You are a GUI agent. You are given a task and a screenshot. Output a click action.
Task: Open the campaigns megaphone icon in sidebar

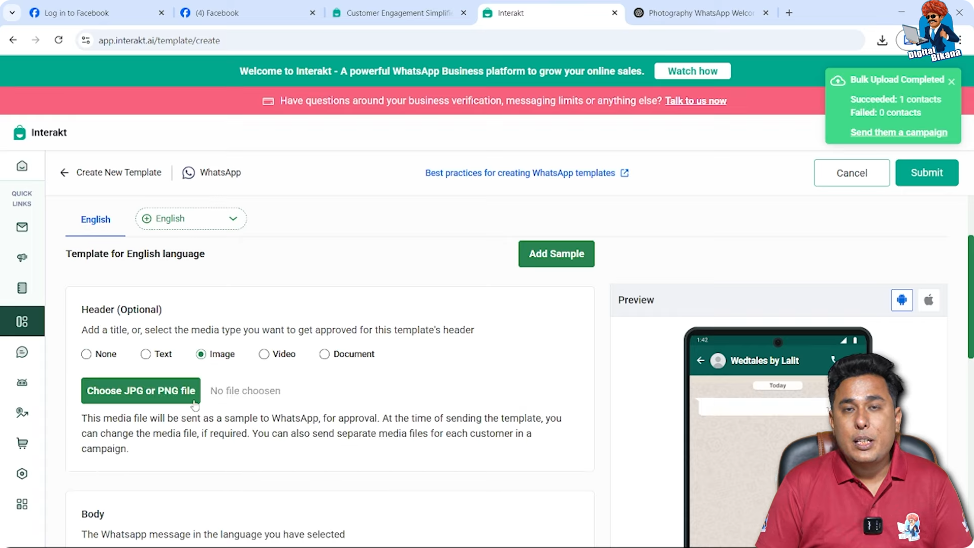click(22, 257)
